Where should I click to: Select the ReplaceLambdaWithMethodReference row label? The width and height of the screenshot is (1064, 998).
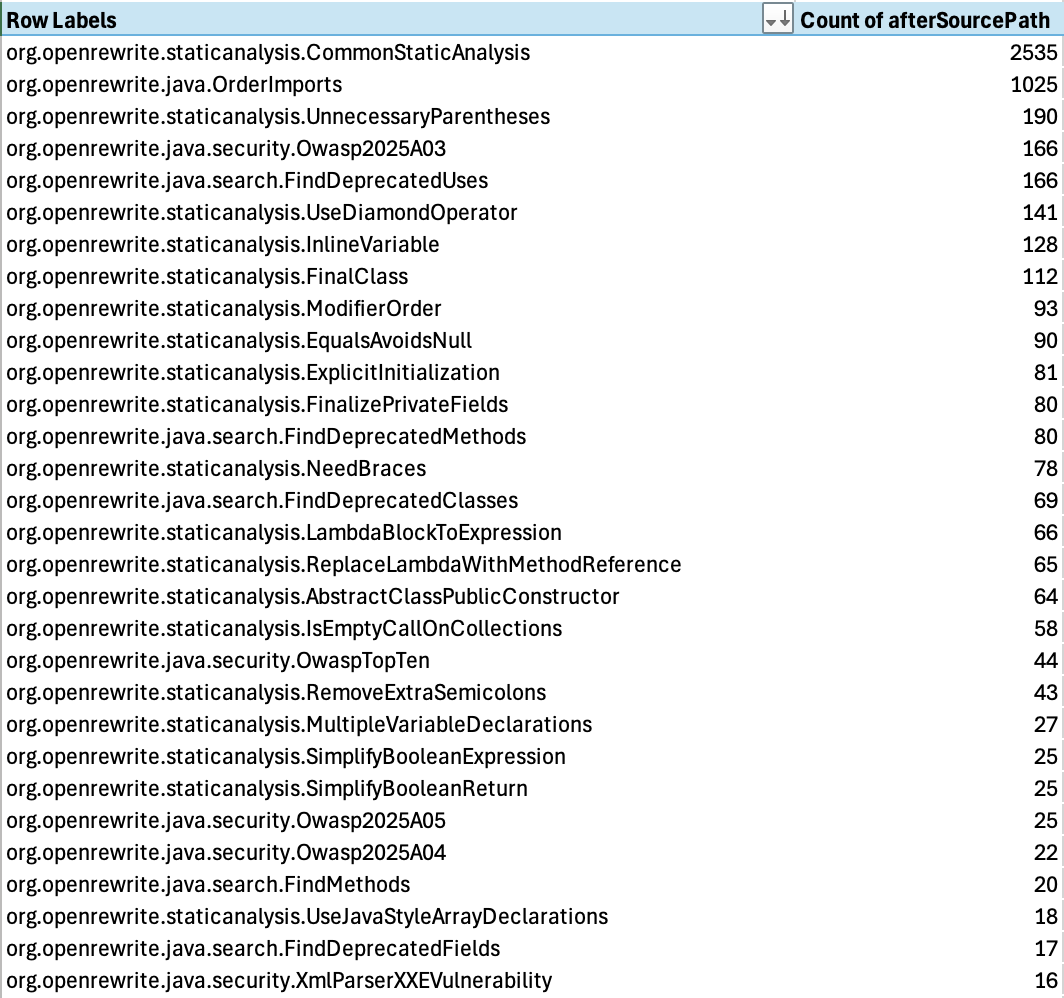pyautogui.click(x=343, y=564)
